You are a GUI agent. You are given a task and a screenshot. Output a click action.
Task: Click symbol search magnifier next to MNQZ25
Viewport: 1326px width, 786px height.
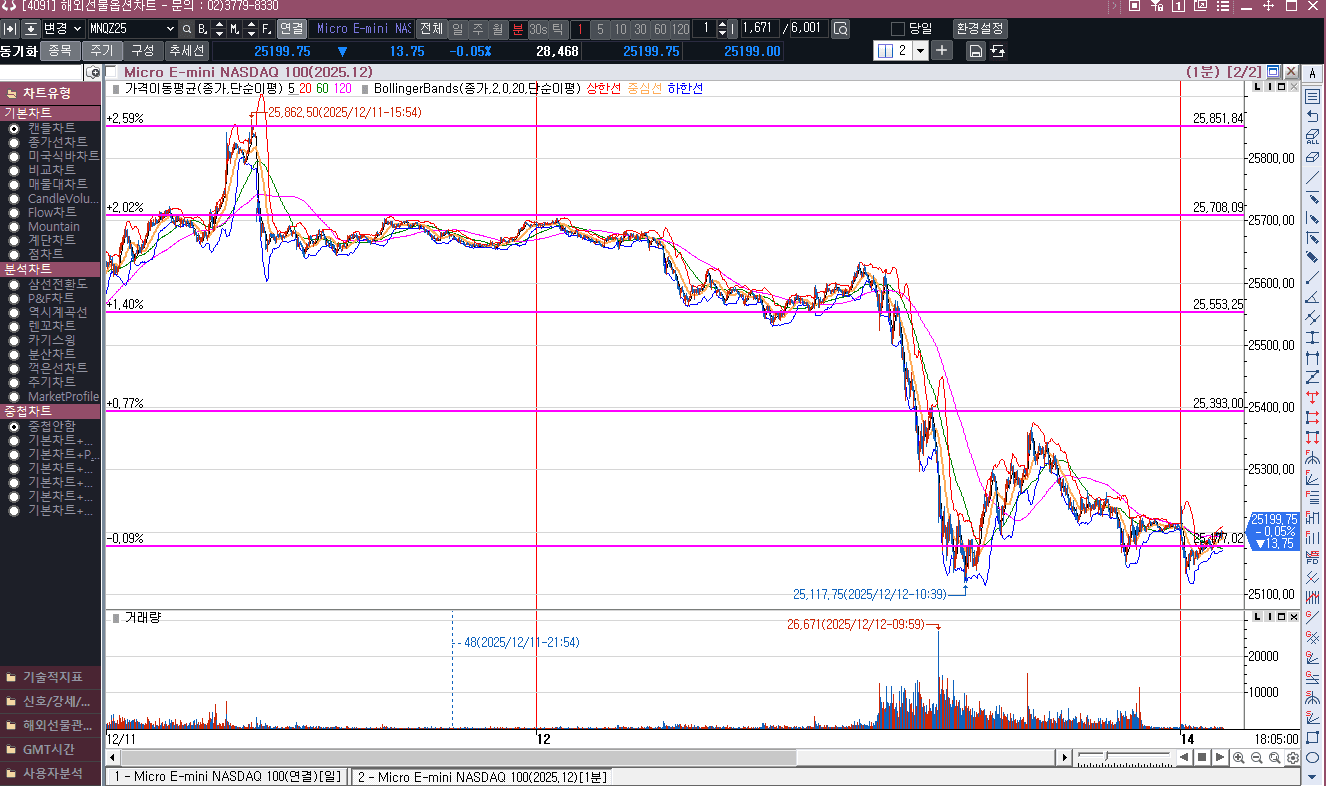pos(187,29)
